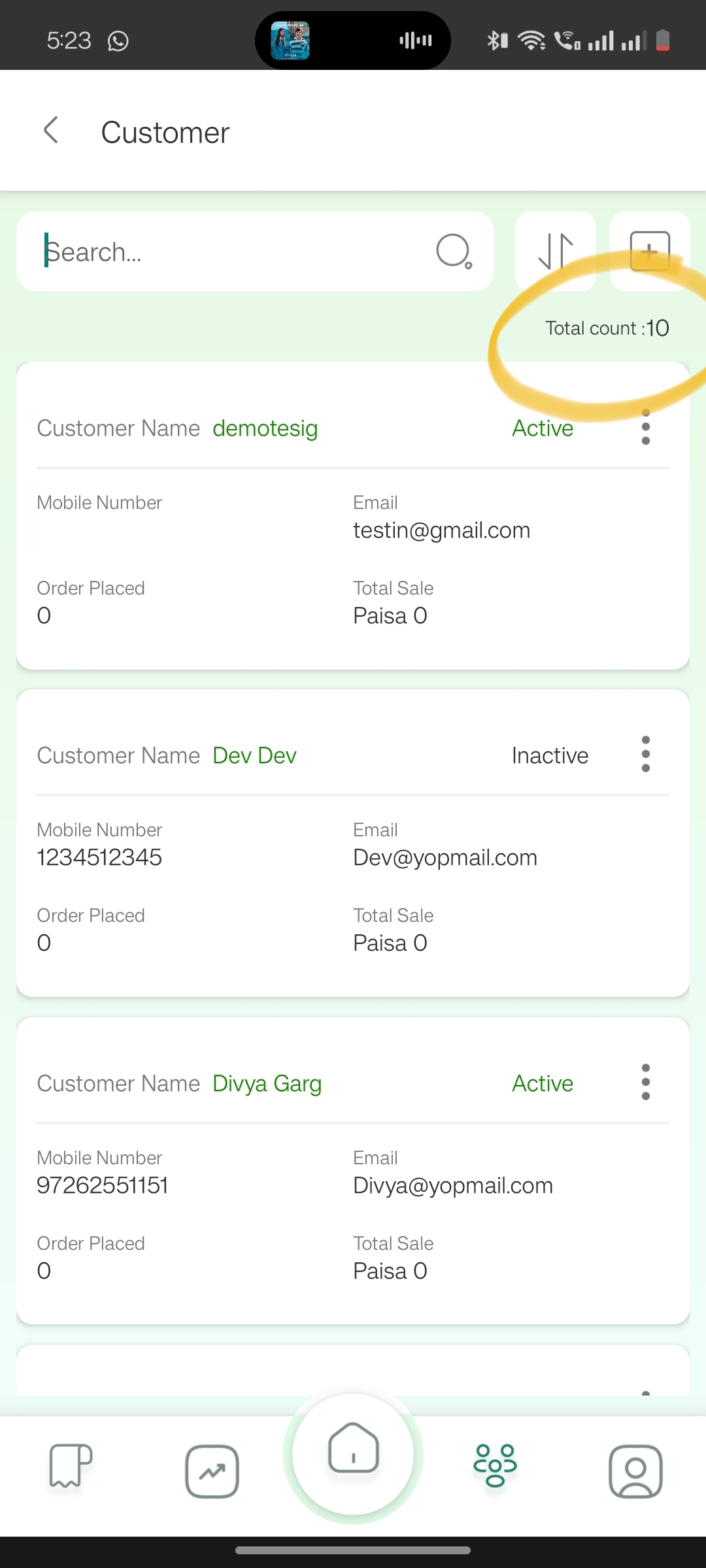
Task: Go to home via center button
Action: pyautogui.click(x=353, y=1454)
